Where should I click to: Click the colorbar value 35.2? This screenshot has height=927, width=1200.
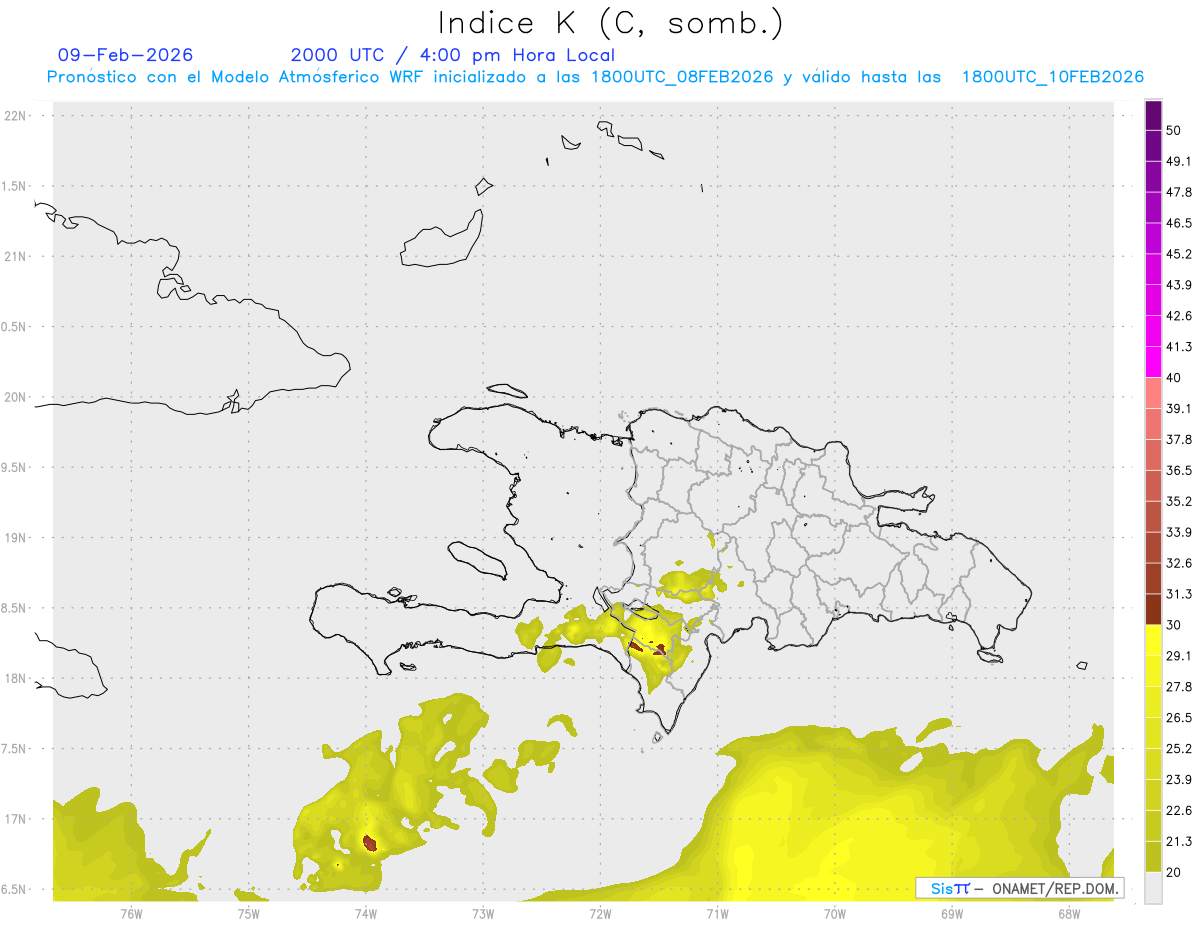coord(1179,501)
